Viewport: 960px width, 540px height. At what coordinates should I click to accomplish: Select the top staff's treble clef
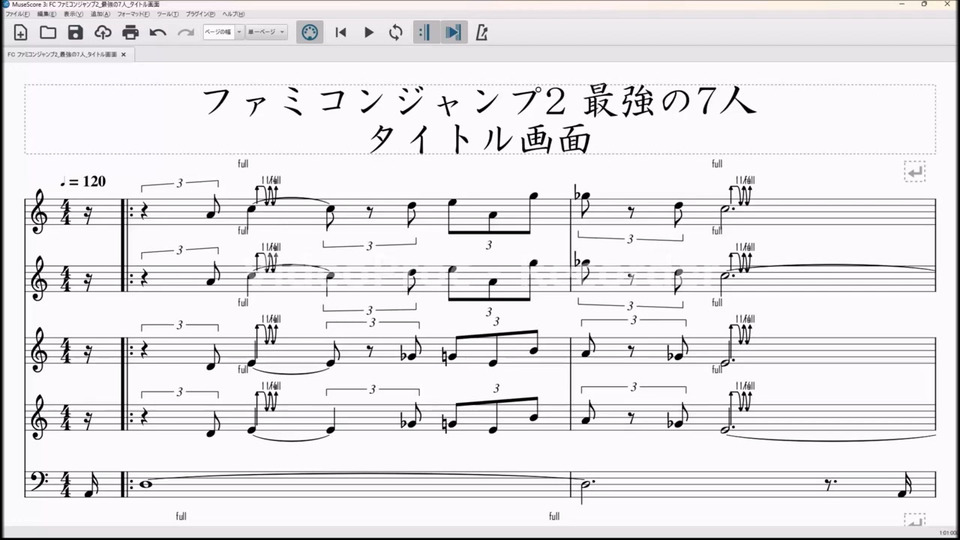pos(39,211)
